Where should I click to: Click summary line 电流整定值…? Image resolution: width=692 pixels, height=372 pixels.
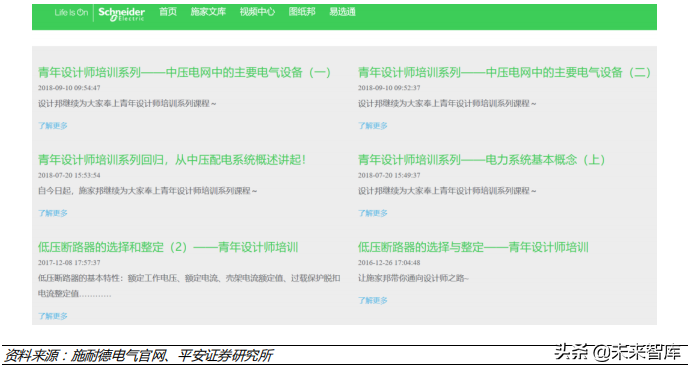click(x=74, y=294)
